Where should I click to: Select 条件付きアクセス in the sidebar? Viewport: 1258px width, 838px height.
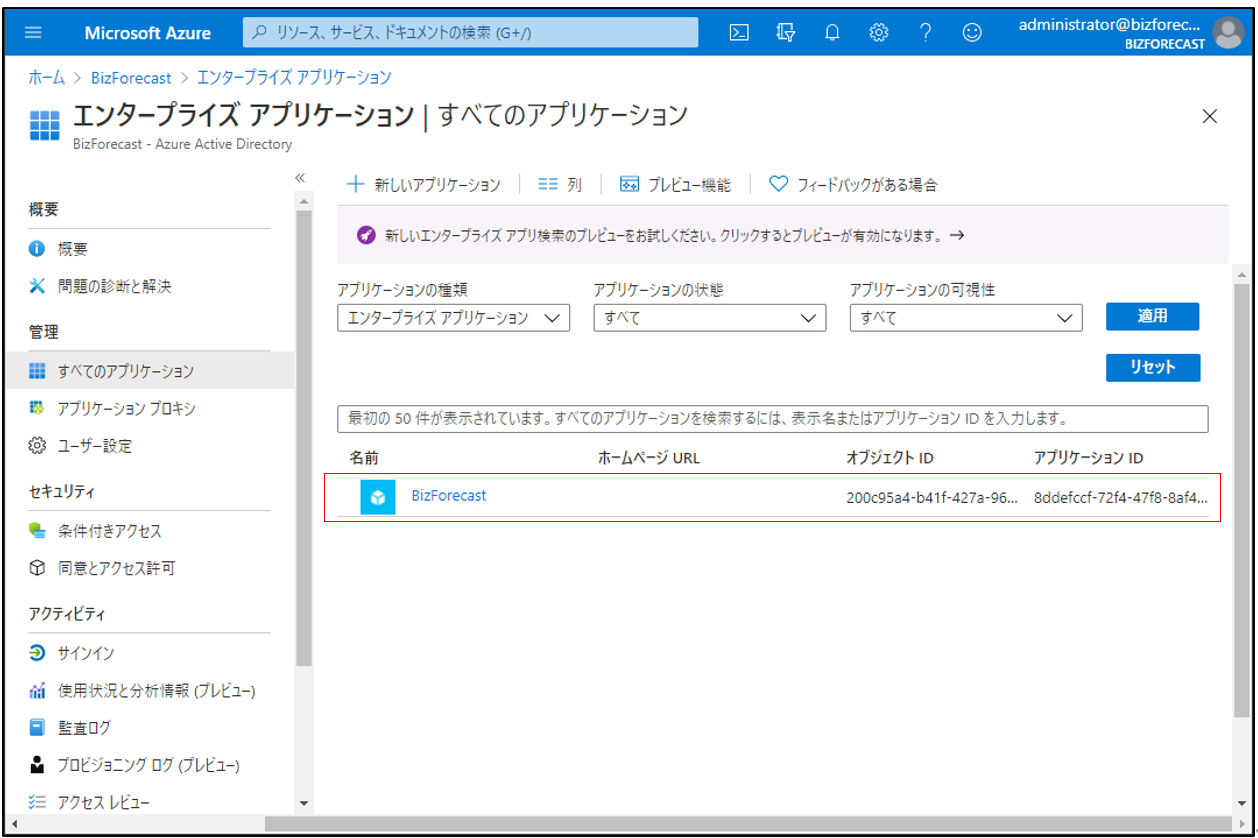(109, 531)
